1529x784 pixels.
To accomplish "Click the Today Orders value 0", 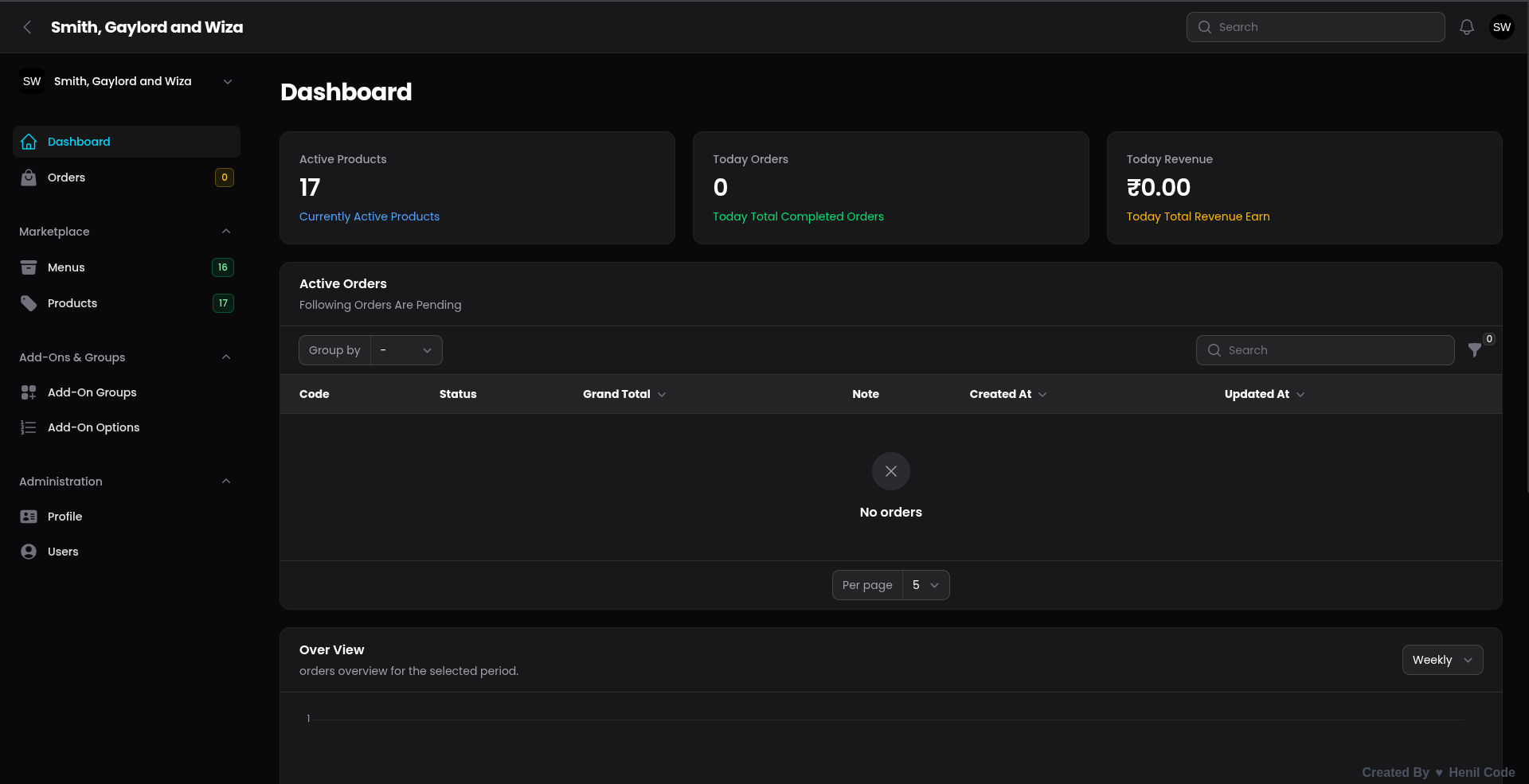I will [721, 187].
